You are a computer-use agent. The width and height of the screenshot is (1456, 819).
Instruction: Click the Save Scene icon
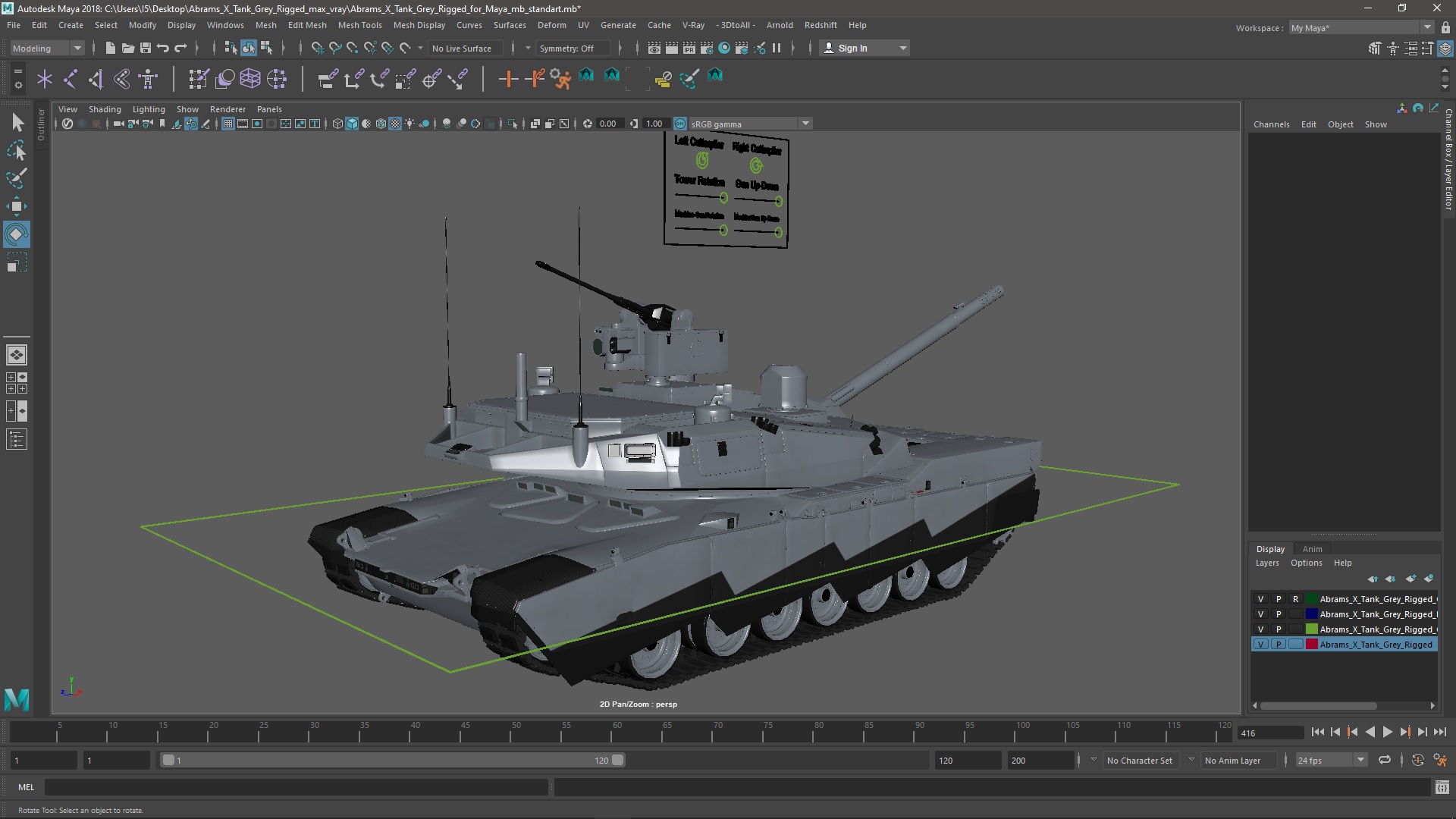tap(145, 48)
